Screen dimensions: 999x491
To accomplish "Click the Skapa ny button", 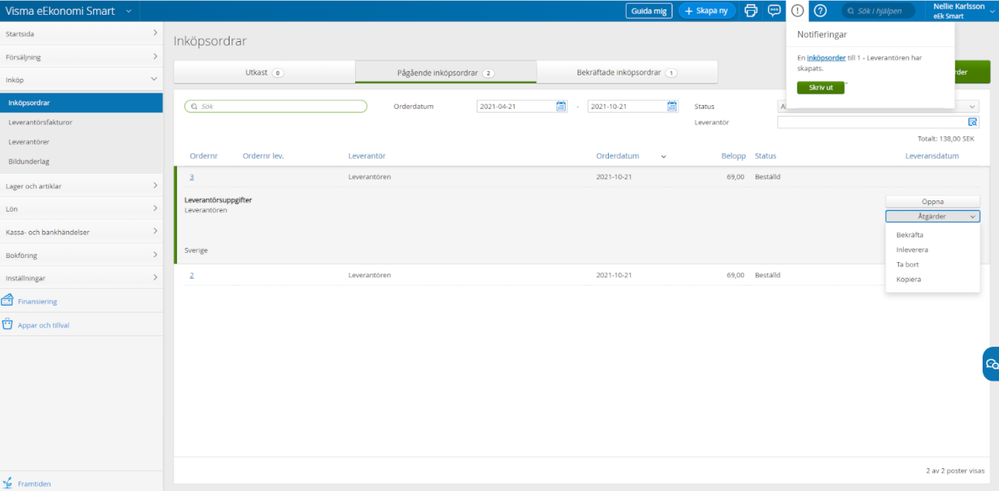I will click(707, 11).
